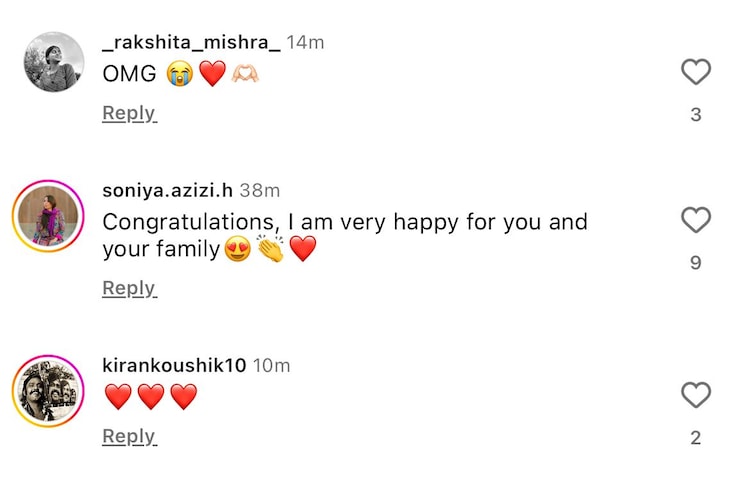Reply to _rakshita_mishra_'s OMG comment
750x497 pixels.
(129, 113)
